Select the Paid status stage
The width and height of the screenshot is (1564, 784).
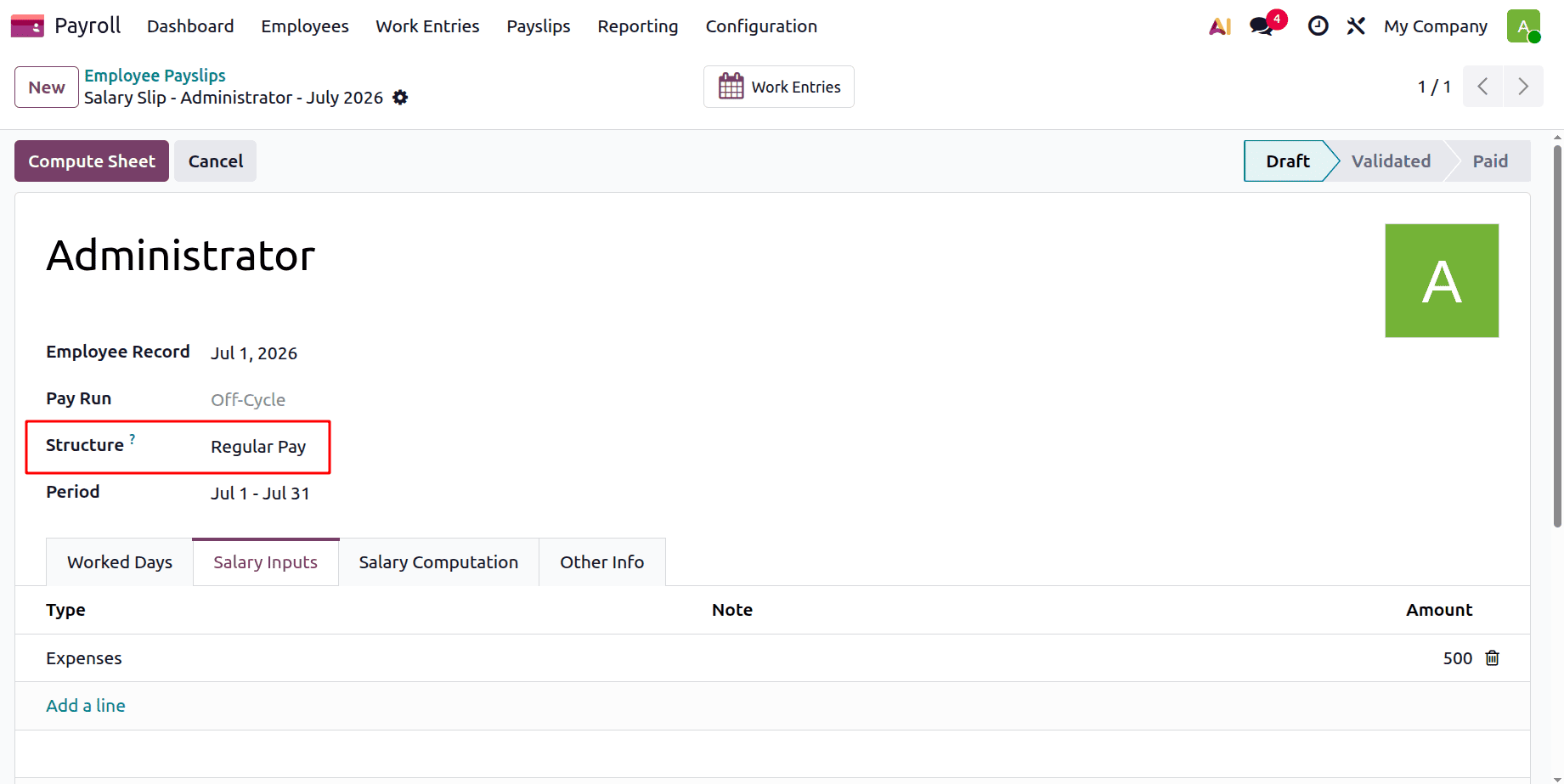[x=1490, y=161]
